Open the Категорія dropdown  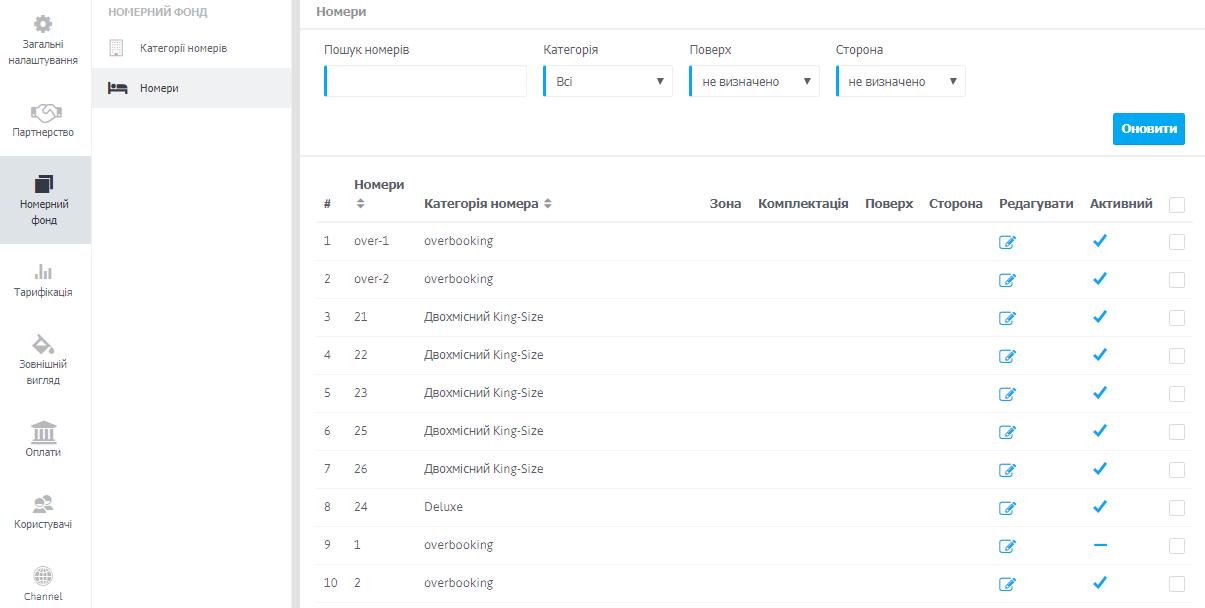point(608,82)
